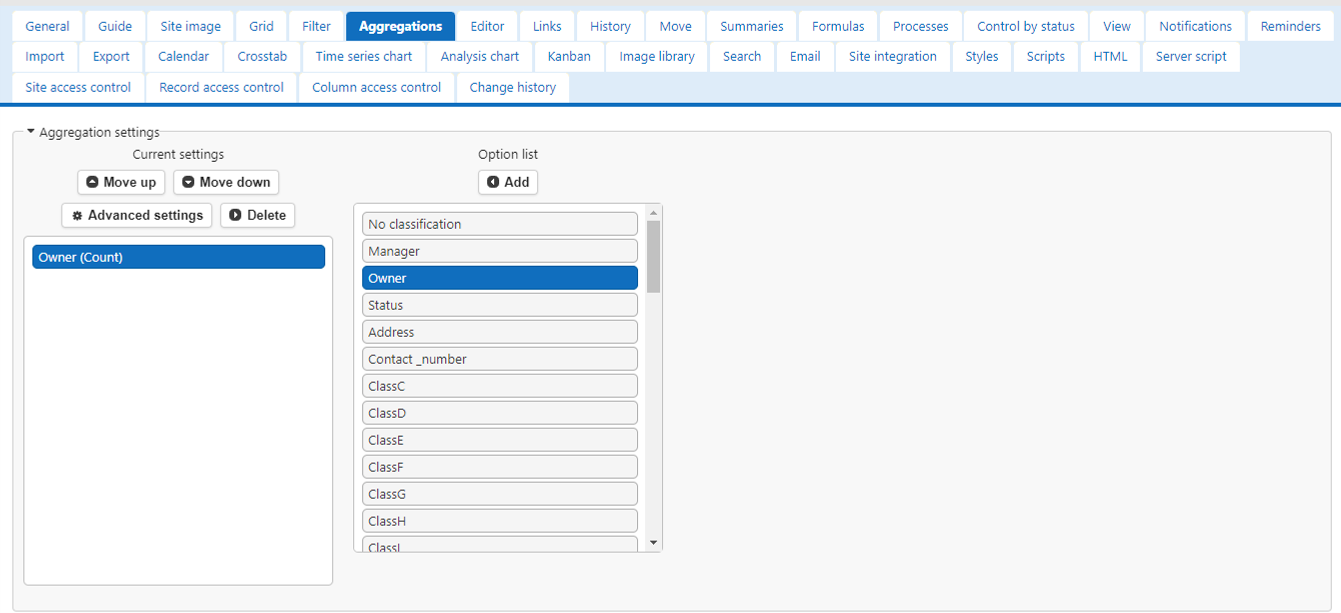
Task: Open Record access control tab
Action: (x=222, y=87)
